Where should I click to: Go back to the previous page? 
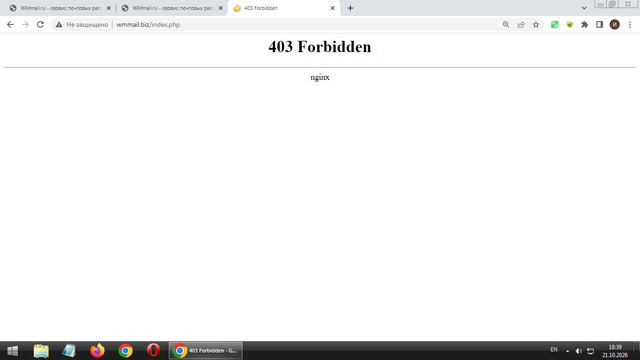(10, 24)
